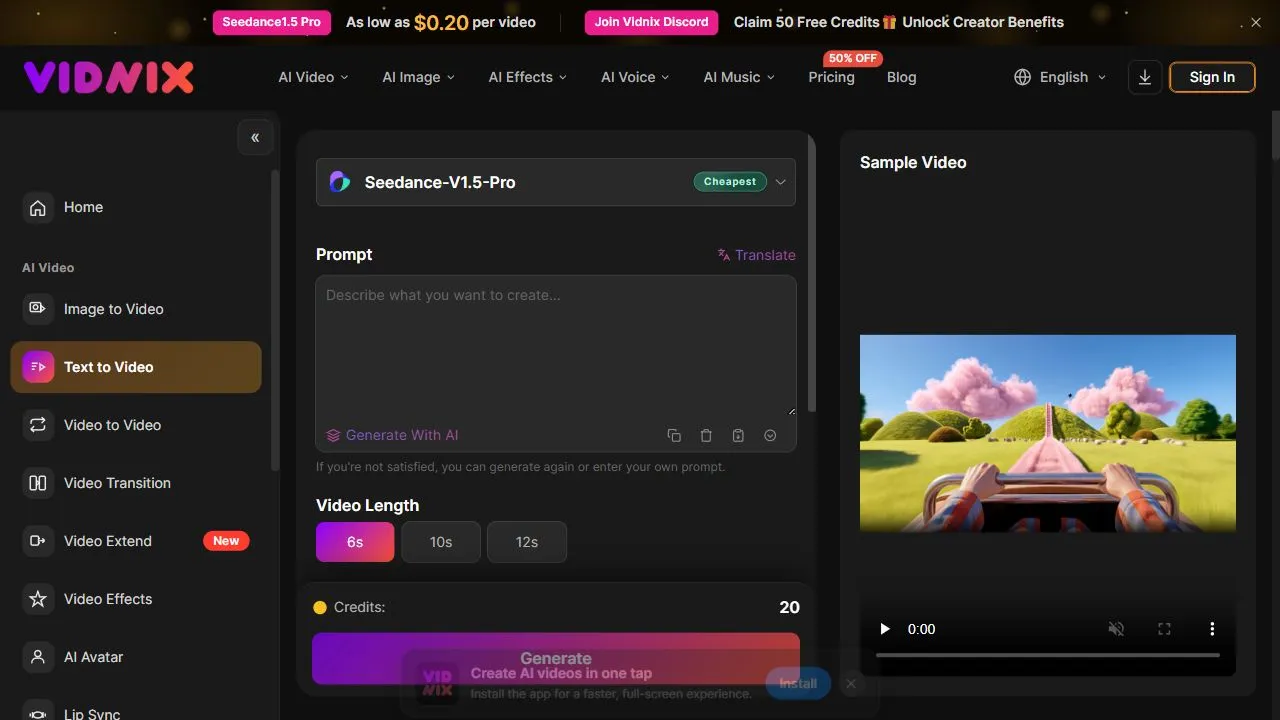The height and width of the screenshot is (720, 1280).
Task: Select the 10s video length
Action: 441,542
